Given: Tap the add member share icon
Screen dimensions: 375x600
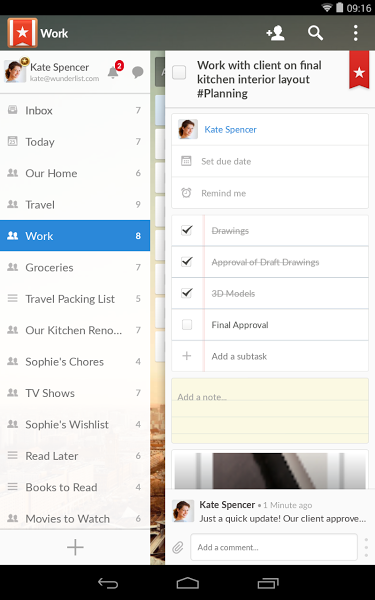Looking at the screenshot, I should 275,33.
